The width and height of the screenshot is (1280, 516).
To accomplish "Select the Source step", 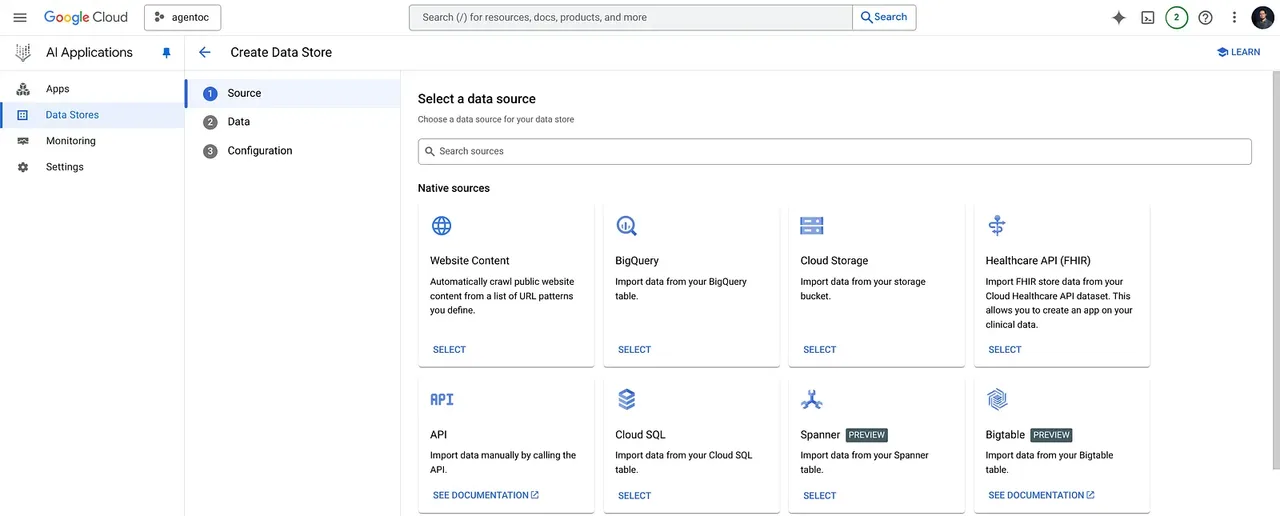I will click(x=292, y=93).
